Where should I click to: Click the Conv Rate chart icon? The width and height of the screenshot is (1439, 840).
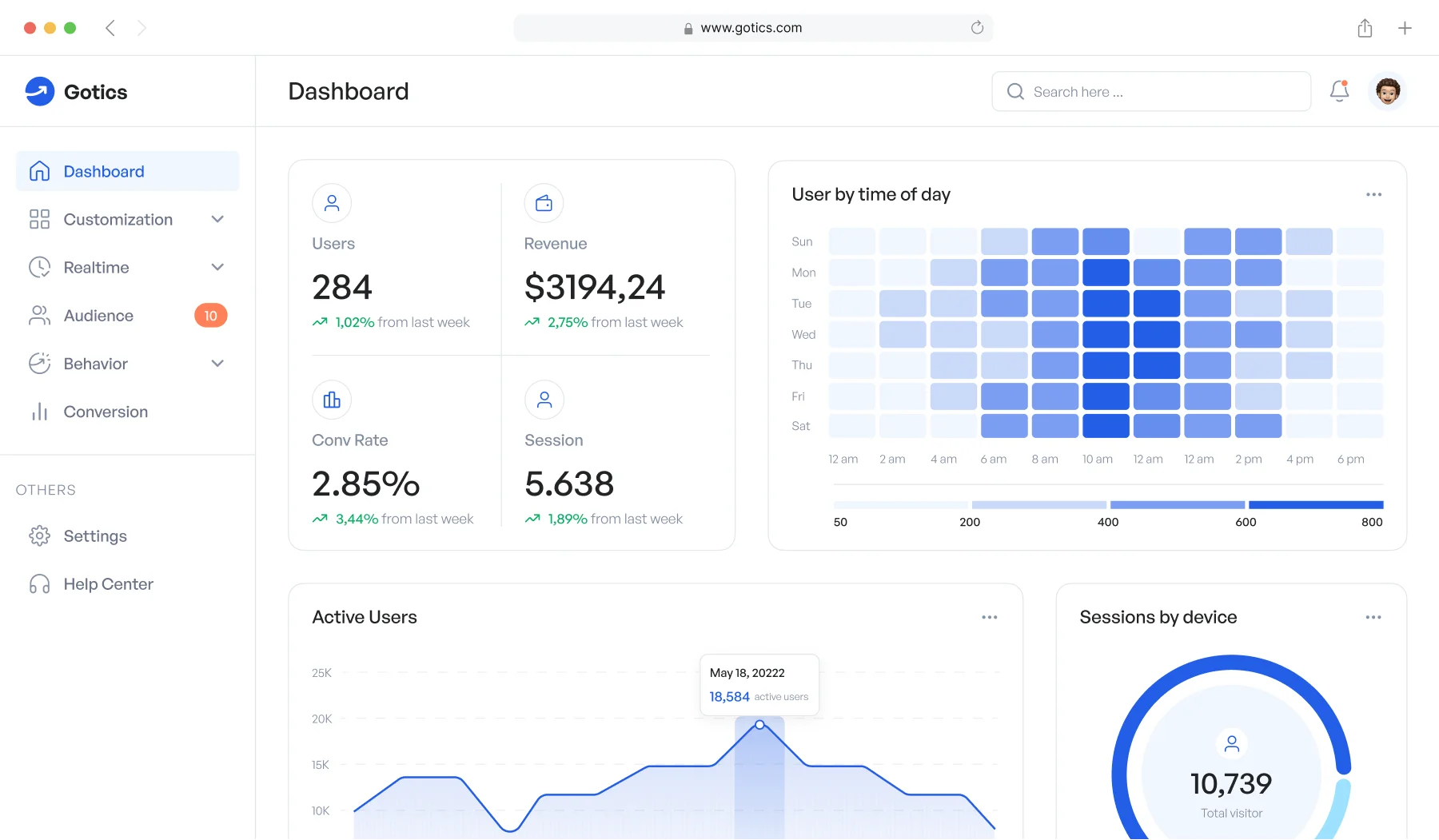[x=332, y=400]
